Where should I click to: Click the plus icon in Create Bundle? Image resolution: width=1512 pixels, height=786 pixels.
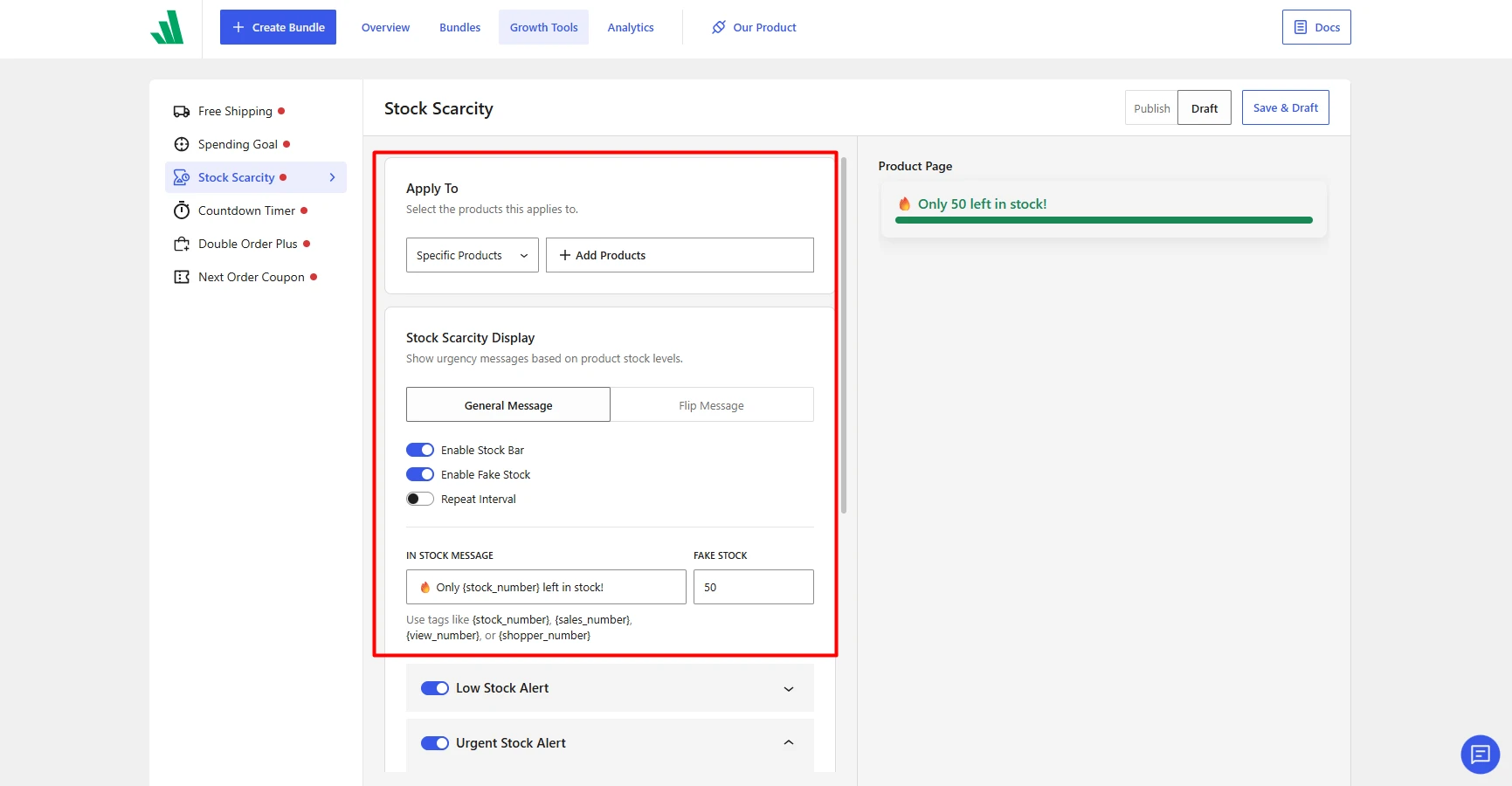[238, 27]
